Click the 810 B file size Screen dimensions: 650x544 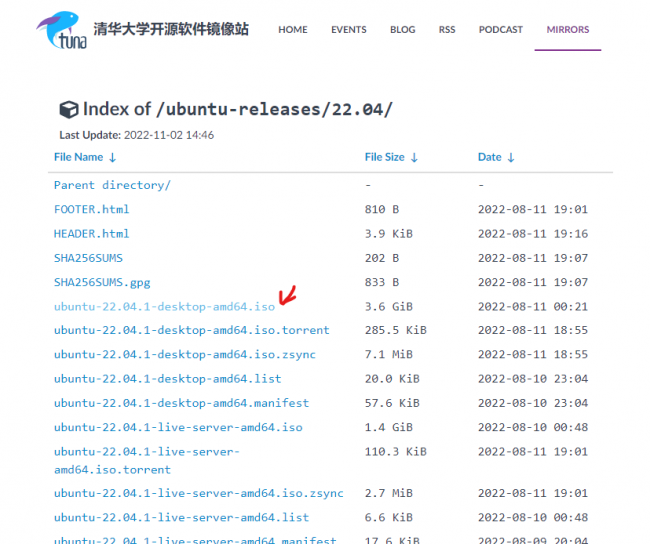pos(382,209)
